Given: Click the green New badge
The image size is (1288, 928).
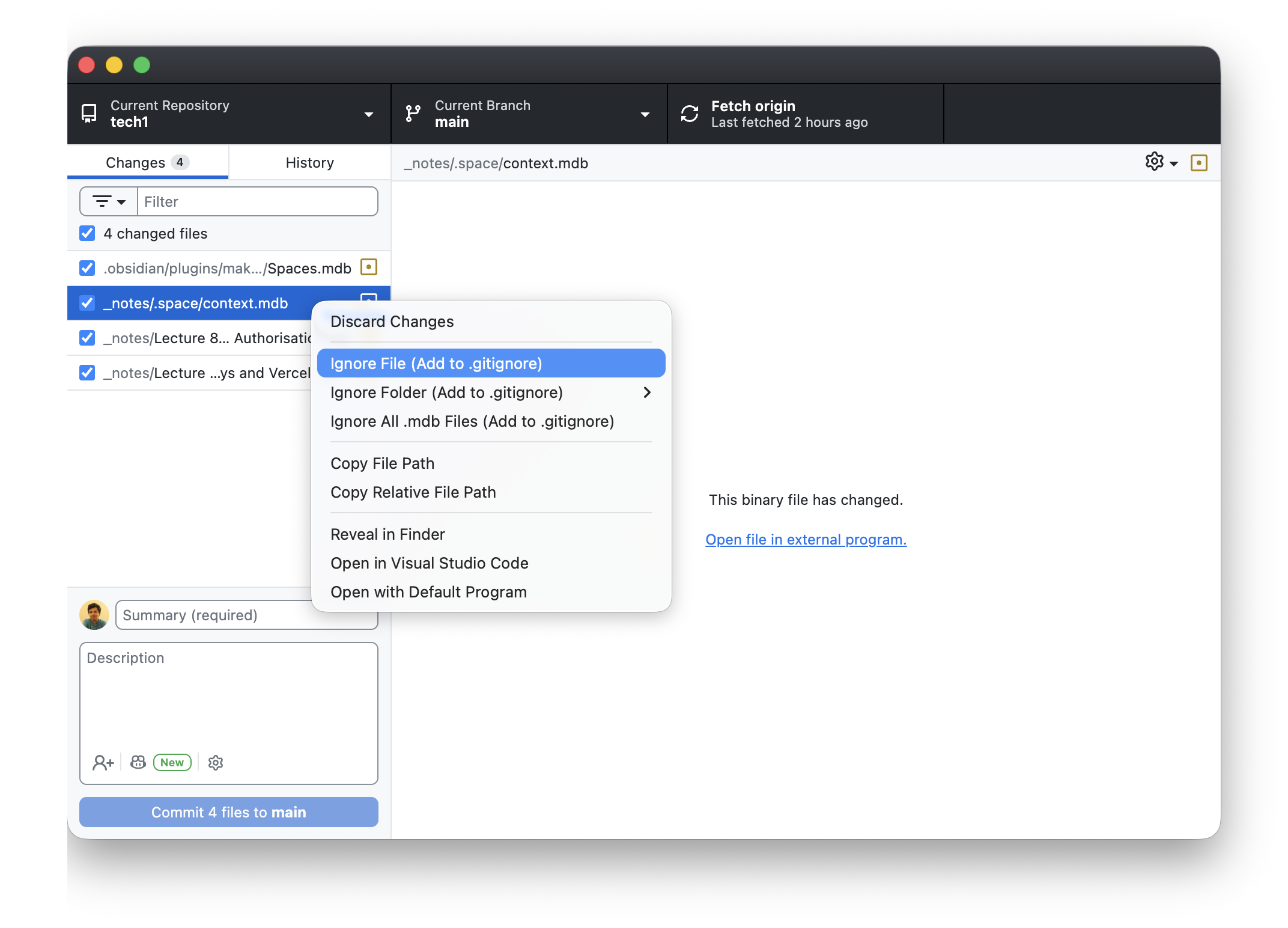Looking at the screenshot, I should pyautogui.click(x=172, y=762).
